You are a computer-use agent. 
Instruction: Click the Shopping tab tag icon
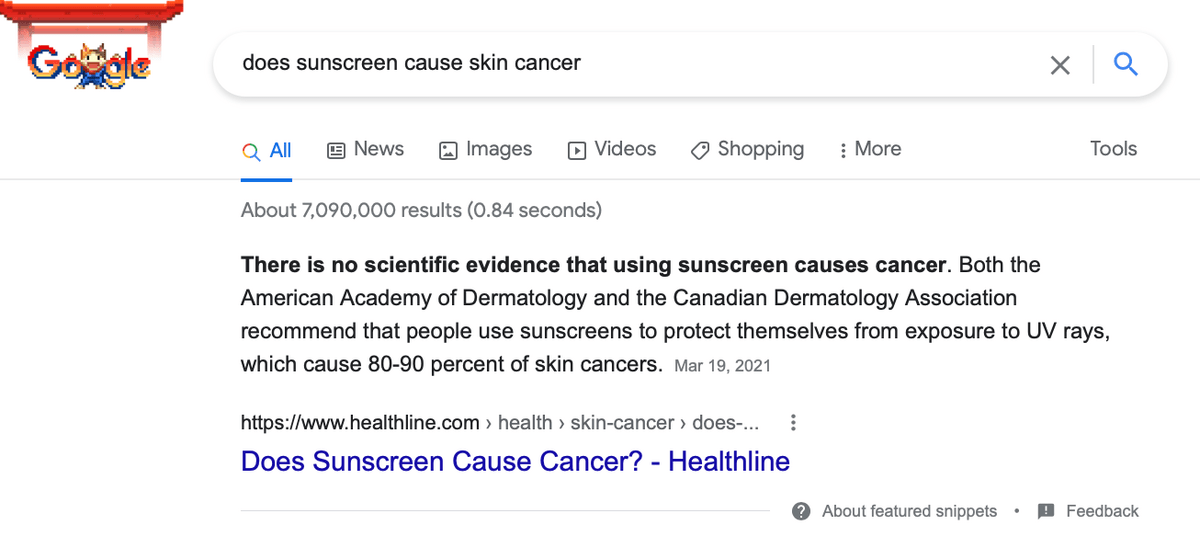click(700, 150)
